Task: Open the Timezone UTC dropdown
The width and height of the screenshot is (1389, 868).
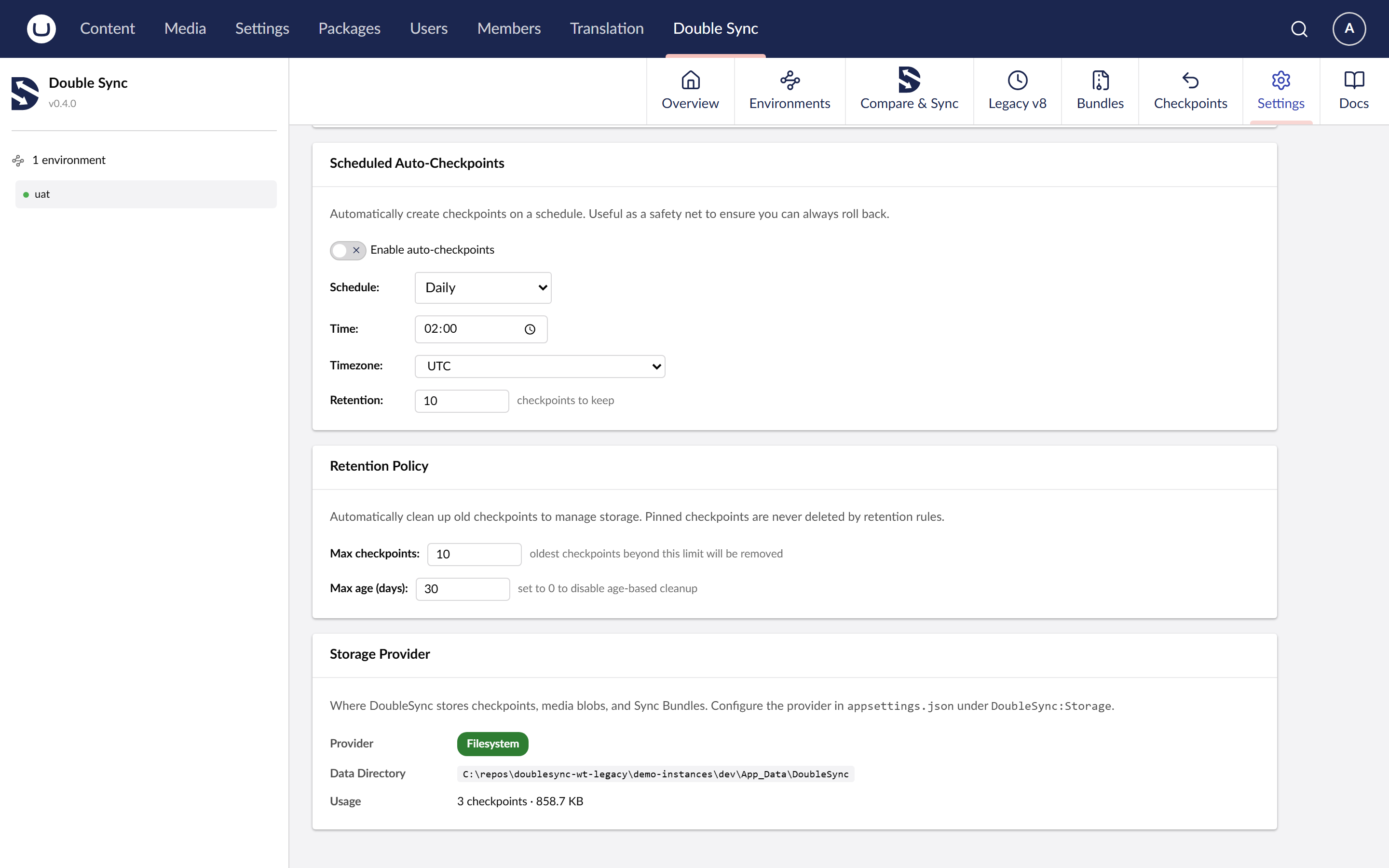Action: (540, 366)
